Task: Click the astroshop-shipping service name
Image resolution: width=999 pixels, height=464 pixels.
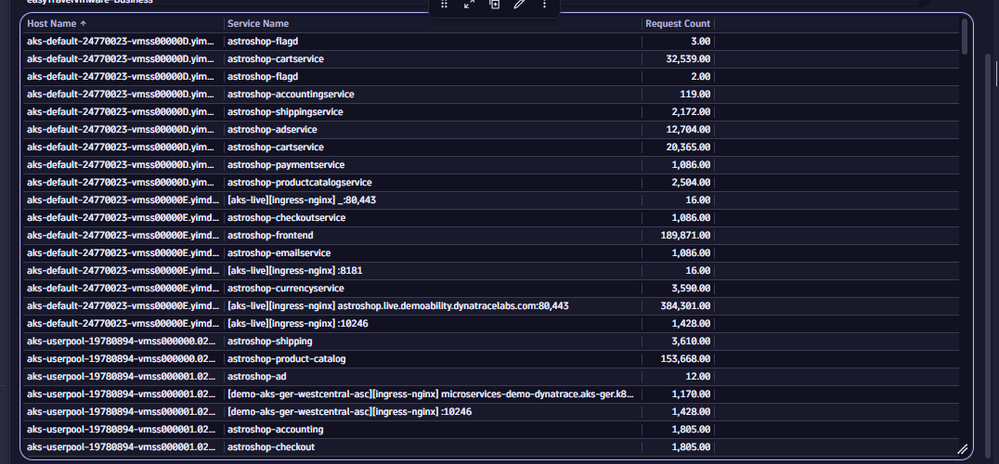Action: tap(270, 341)
